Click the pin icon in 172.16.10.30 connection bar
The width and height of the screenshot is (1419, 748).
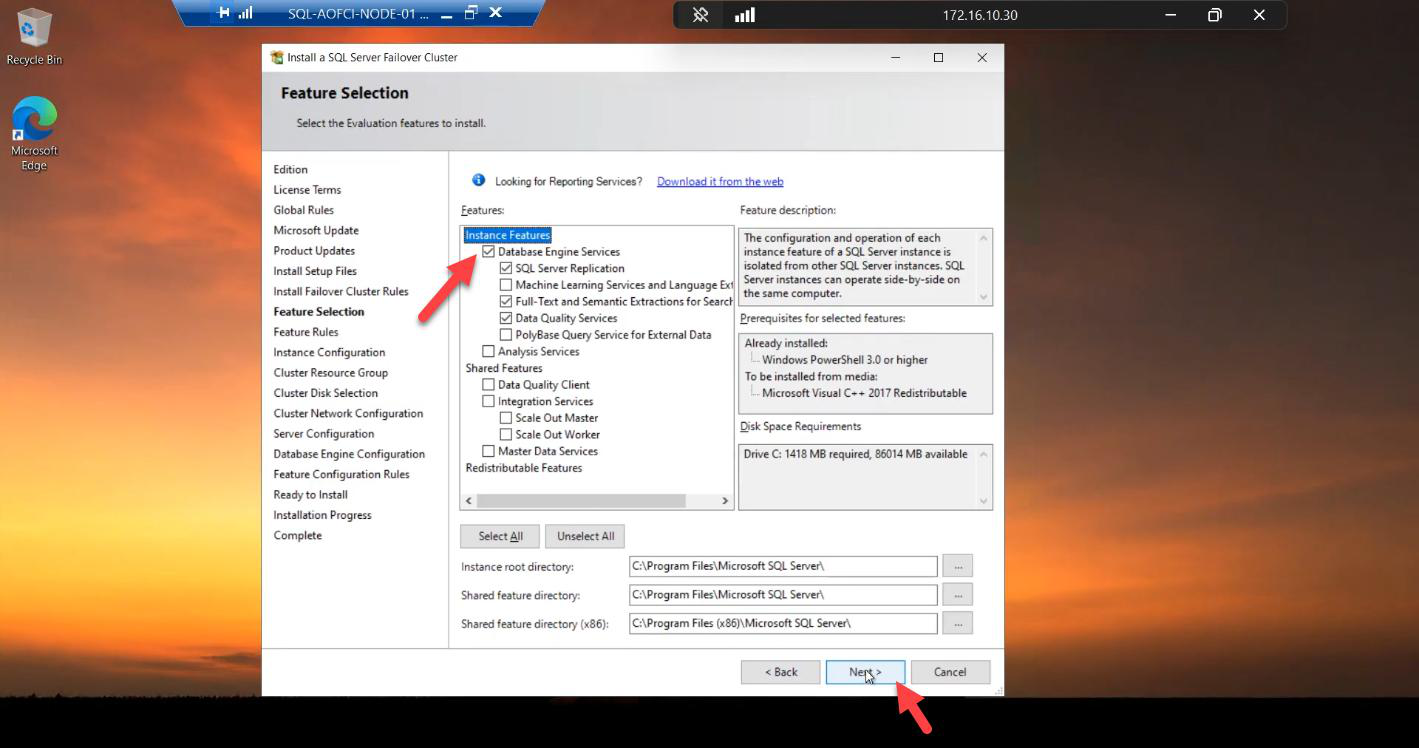pos(701,15)
